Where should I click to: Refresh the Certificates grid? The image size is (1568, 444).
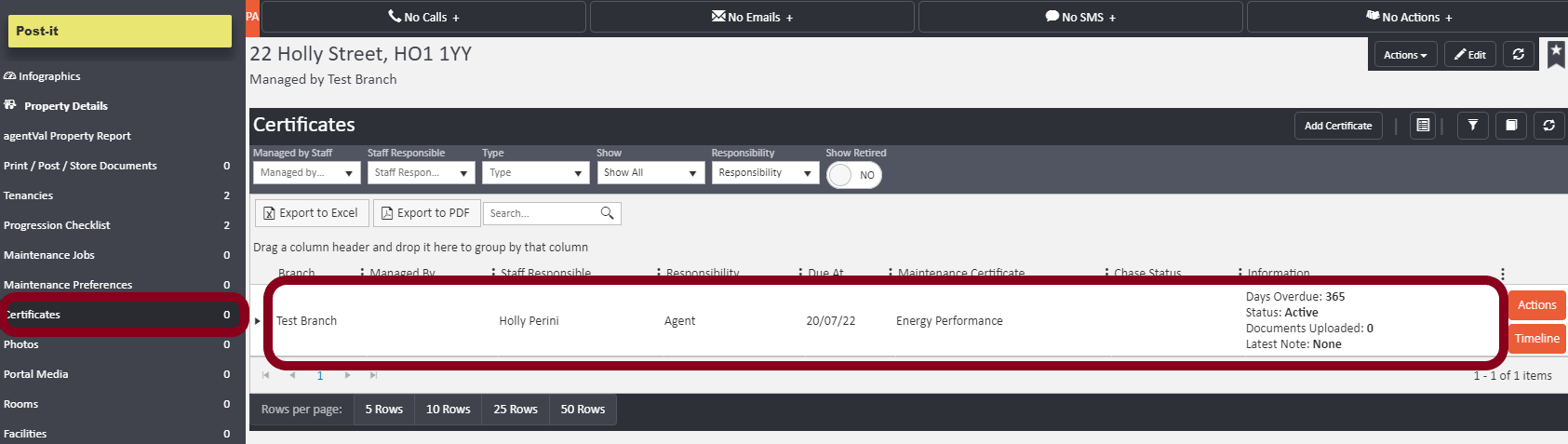point(1548,126)
